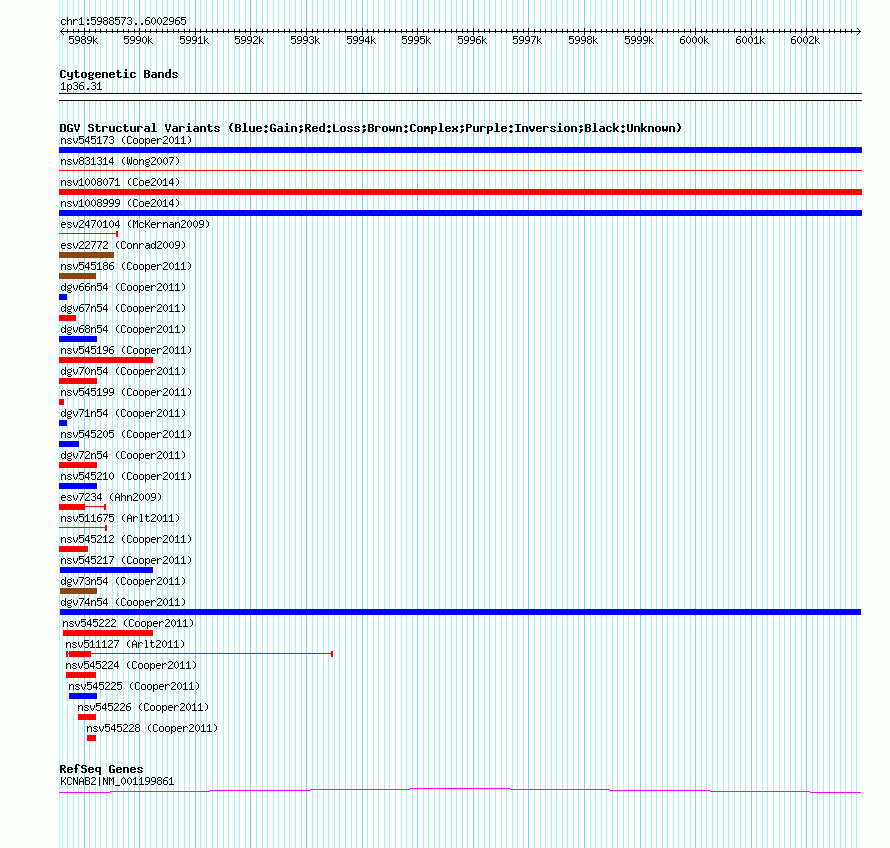
Task: Open the nsv545205 (Cooper2011) label
Action: [x=126, y=434]
